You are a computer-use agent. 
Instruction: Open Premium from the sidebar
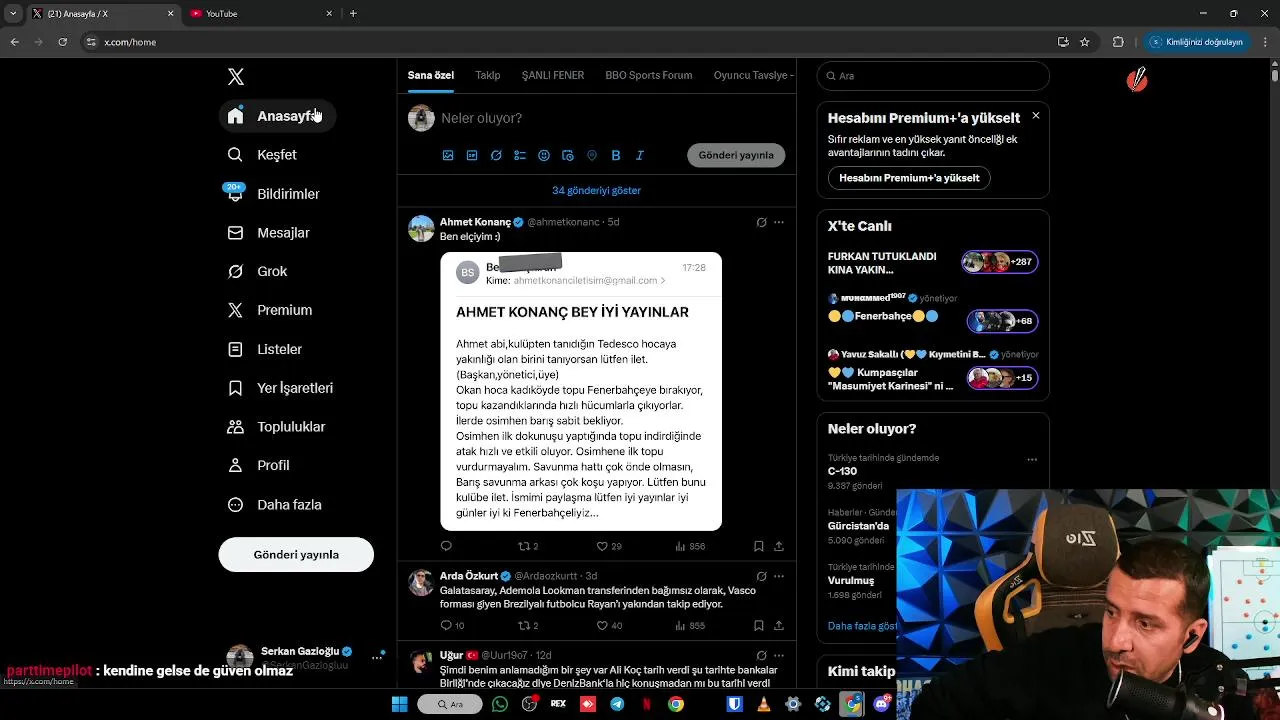point(270,310)
